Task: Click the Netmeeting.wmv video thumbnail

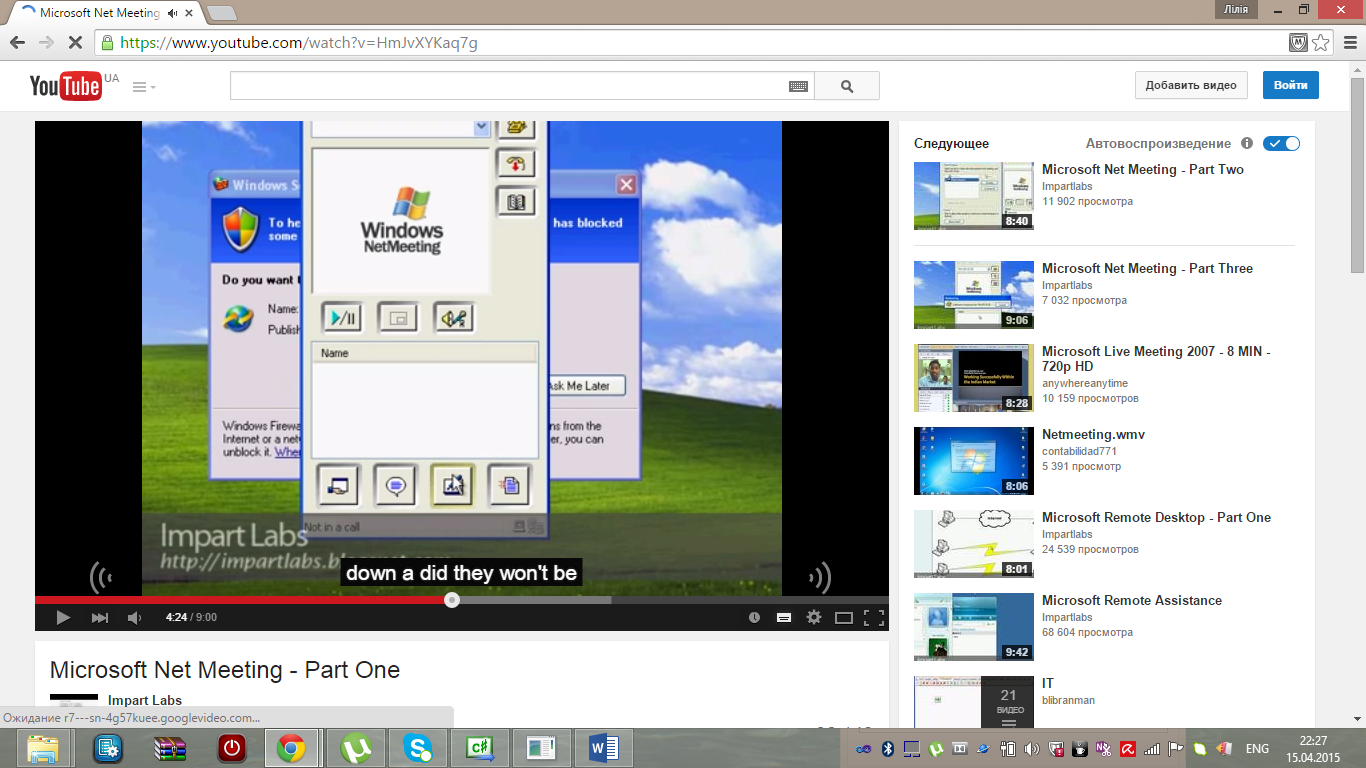Action: coord(973,461)
